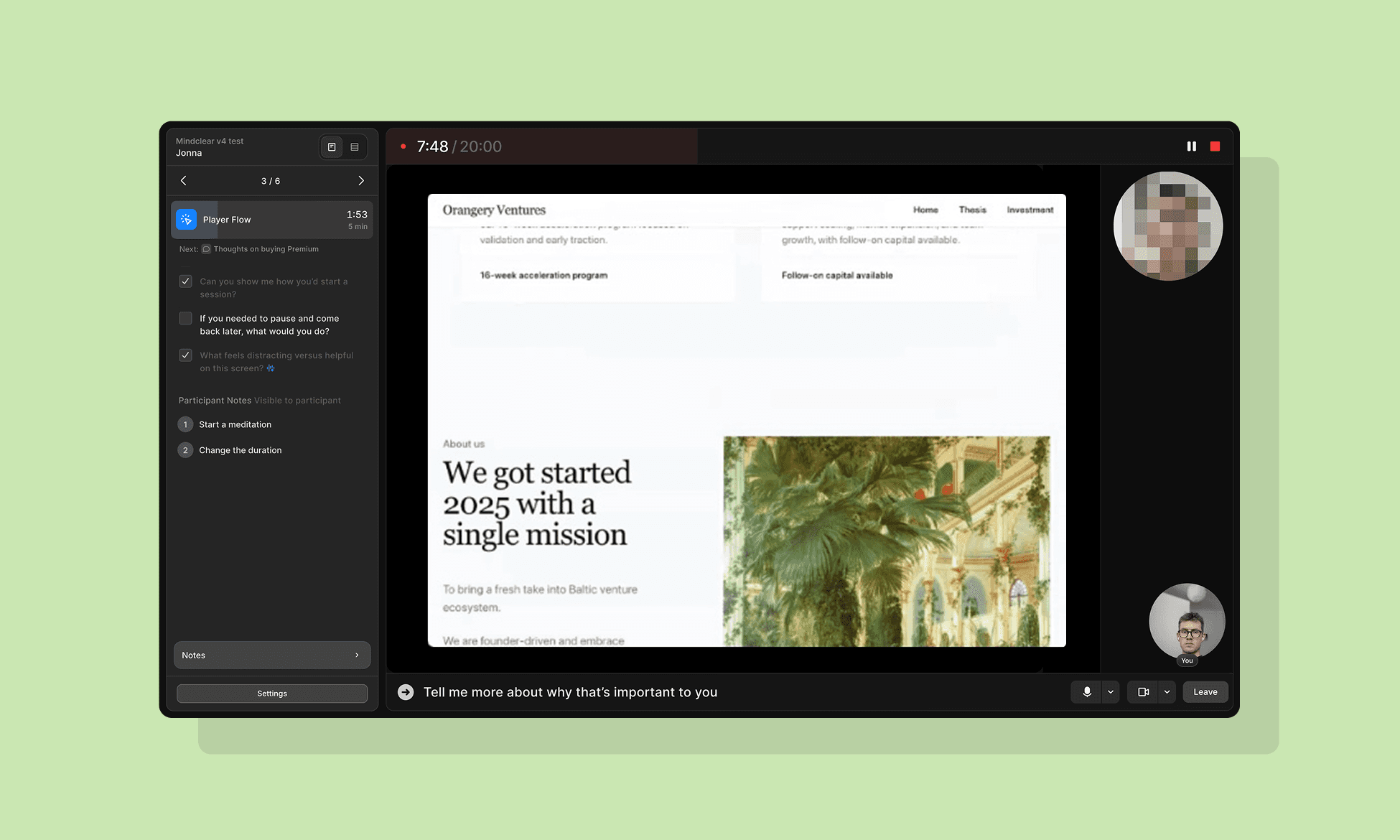The width and height of the screenshot is (1400, 840).
Task: Uncheck 'What feels distracting versus helpful'
Action: pyautogui.click(x=185, y=355)
